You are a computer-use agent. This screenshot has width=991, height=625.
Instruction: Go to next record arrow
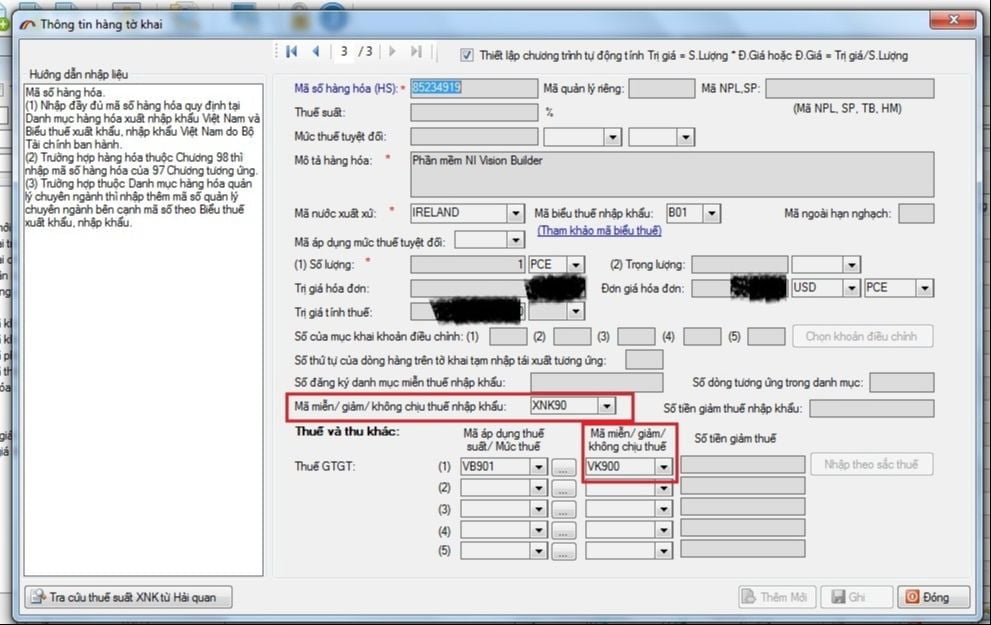392,52
